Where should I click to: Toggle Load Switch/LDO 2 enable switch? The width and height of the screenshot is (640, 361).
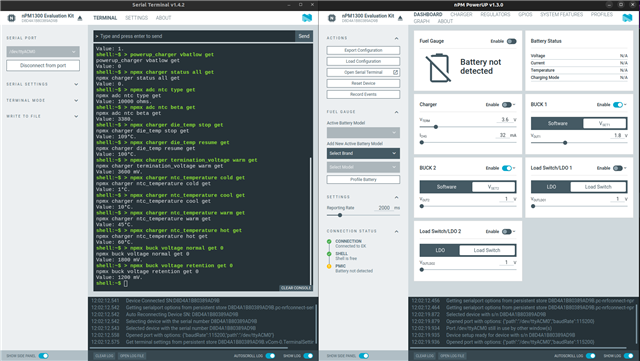(x=507, y=232)
